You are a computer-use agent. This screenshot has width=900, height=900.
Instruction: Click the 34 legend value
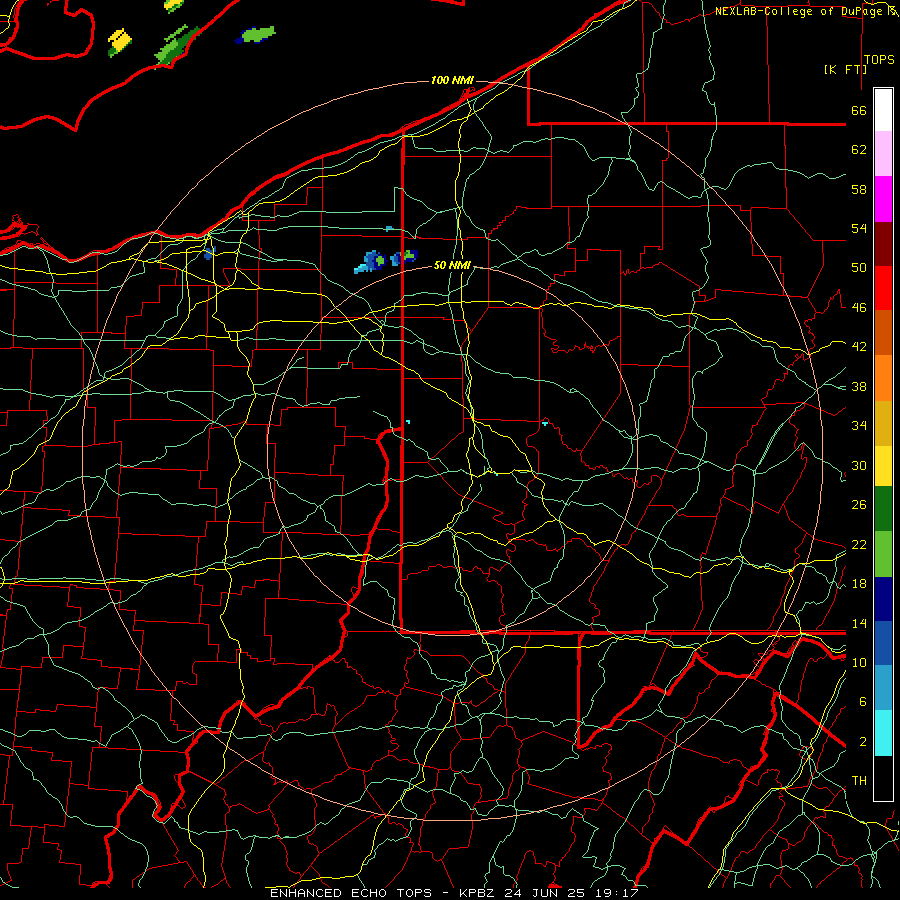click(x=859, y=426)
